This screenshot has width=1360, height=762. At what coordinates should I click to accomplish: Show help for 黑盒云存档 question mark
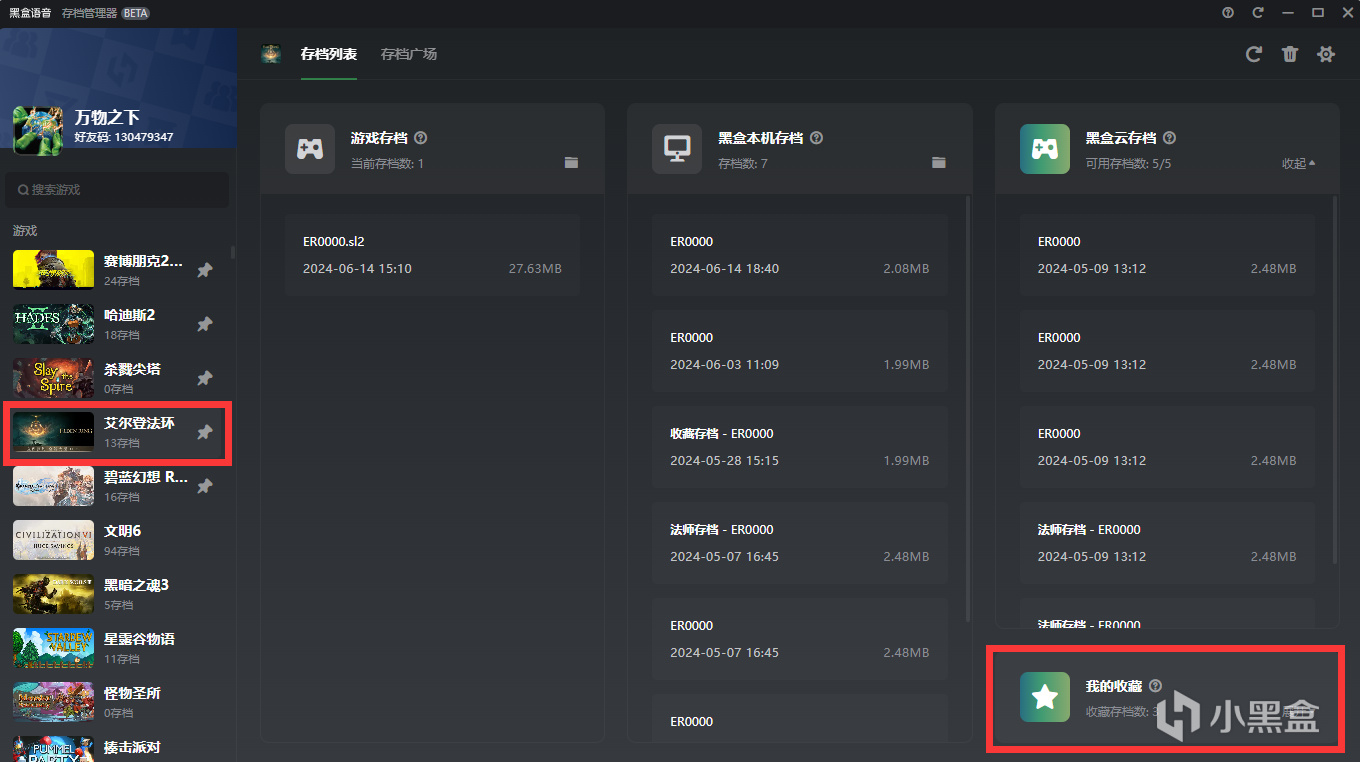(x=1170, y=138)
